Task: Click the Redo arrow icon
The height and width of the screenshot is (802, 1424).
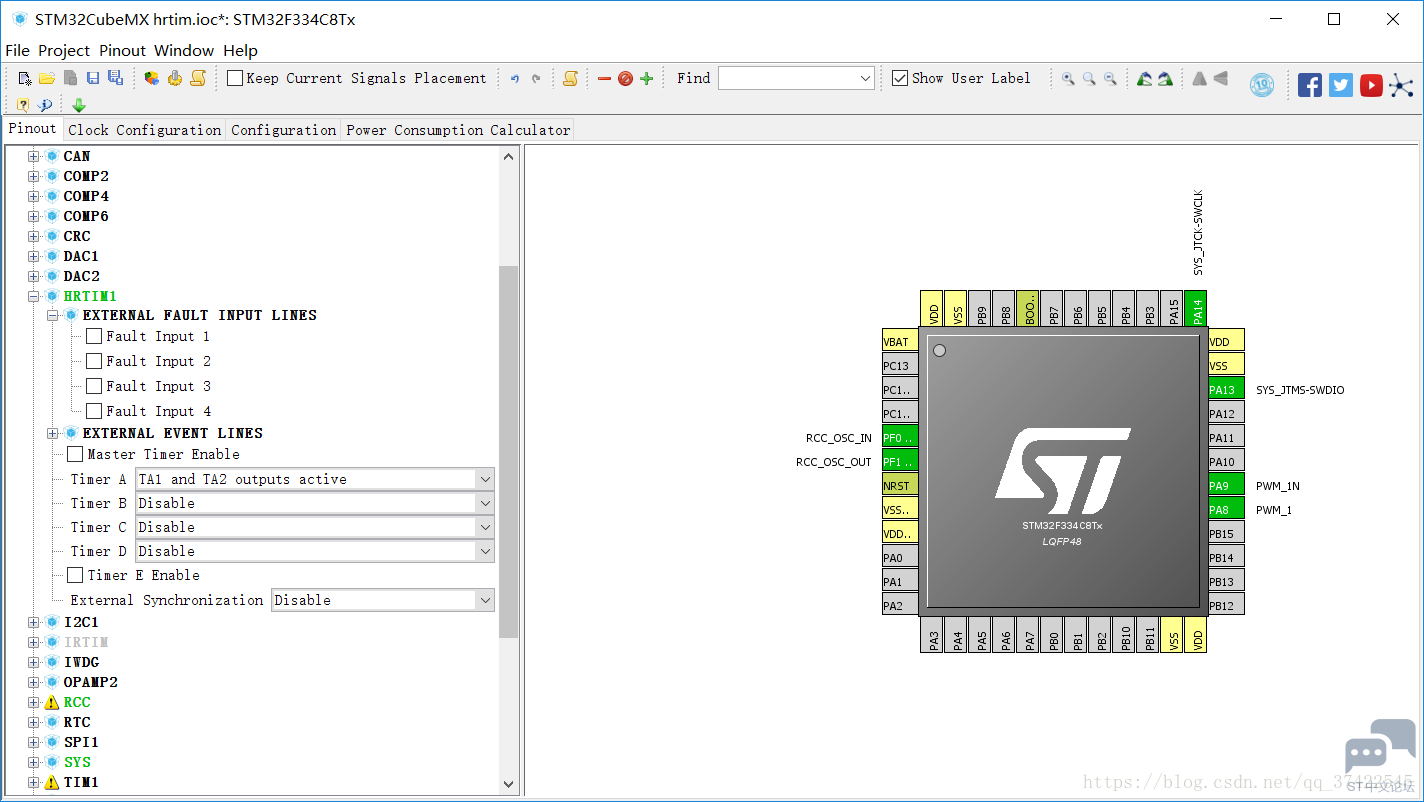Action: click(x=536, y=78)
